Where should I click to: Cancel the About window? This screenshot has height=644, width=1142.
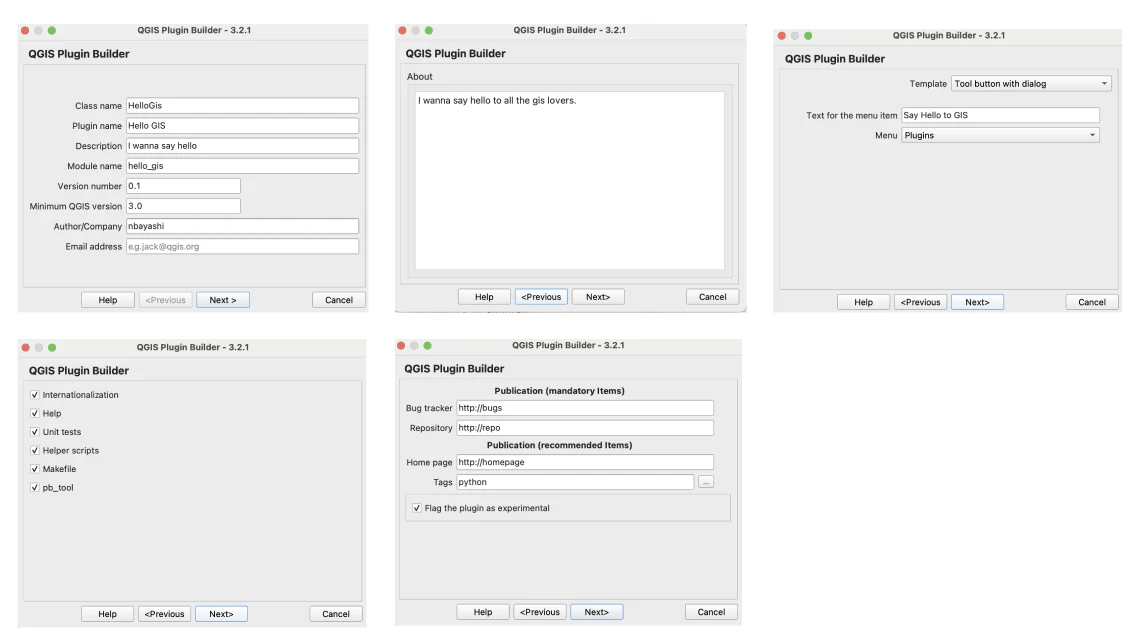[x=712, y=297]
